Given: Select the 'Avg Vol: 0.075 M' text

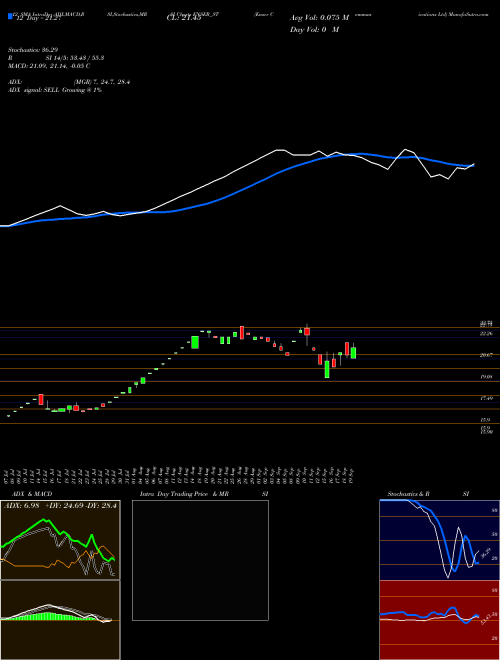Looking at the screenshot, I should coord(320,18).
